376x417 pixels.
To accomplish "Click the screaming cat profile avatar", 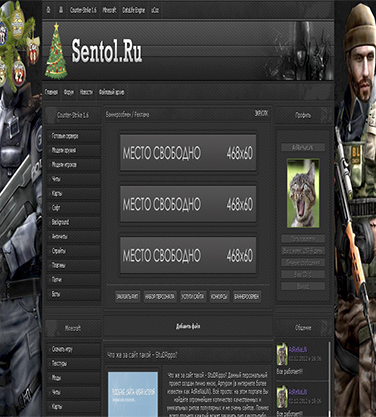I will pos(303,193).
